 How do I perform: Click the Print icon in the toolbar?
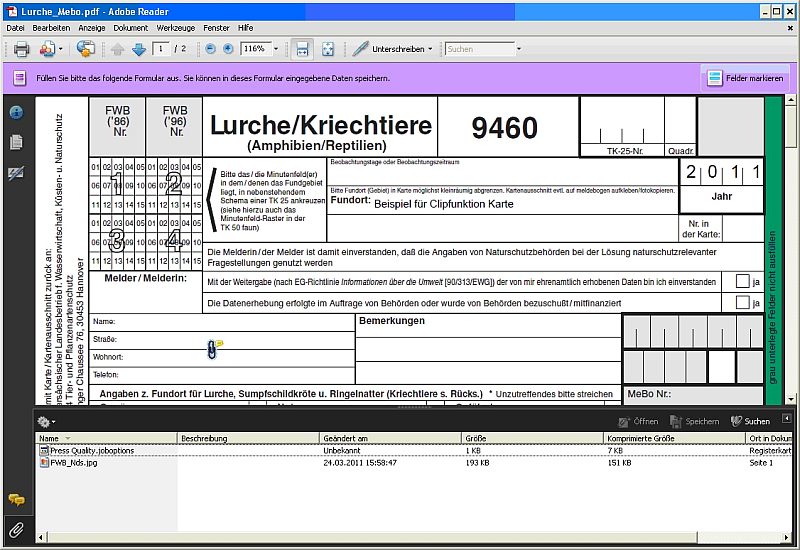21,48
